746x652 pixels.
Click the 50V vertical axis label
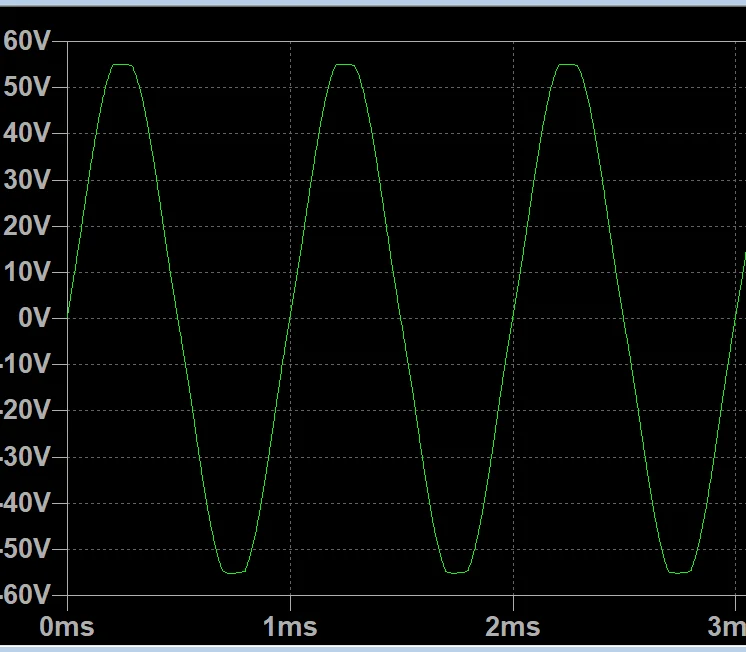click(x=26, y=87)
